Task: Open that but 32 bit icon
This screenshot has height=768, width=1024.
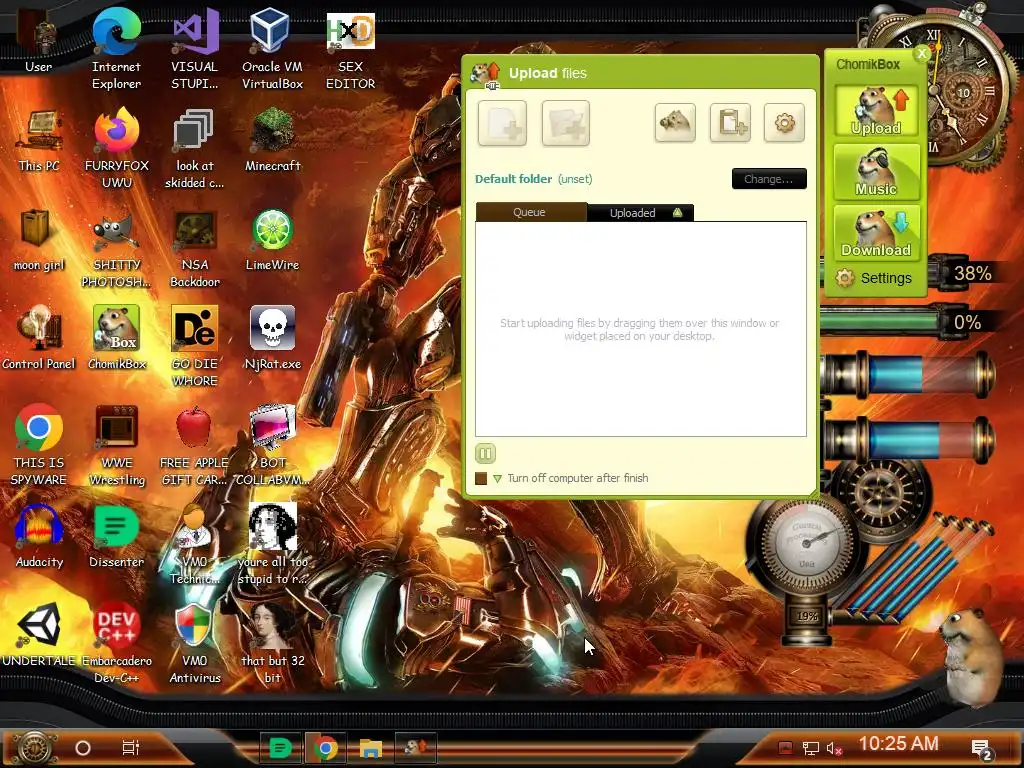Action: tap(272, 643)
